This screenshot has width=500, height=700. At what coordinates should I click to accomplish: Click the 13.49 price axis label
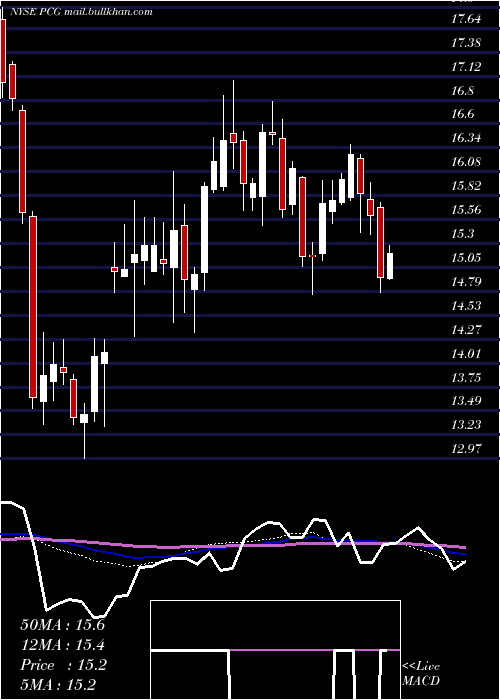point(466,401)
